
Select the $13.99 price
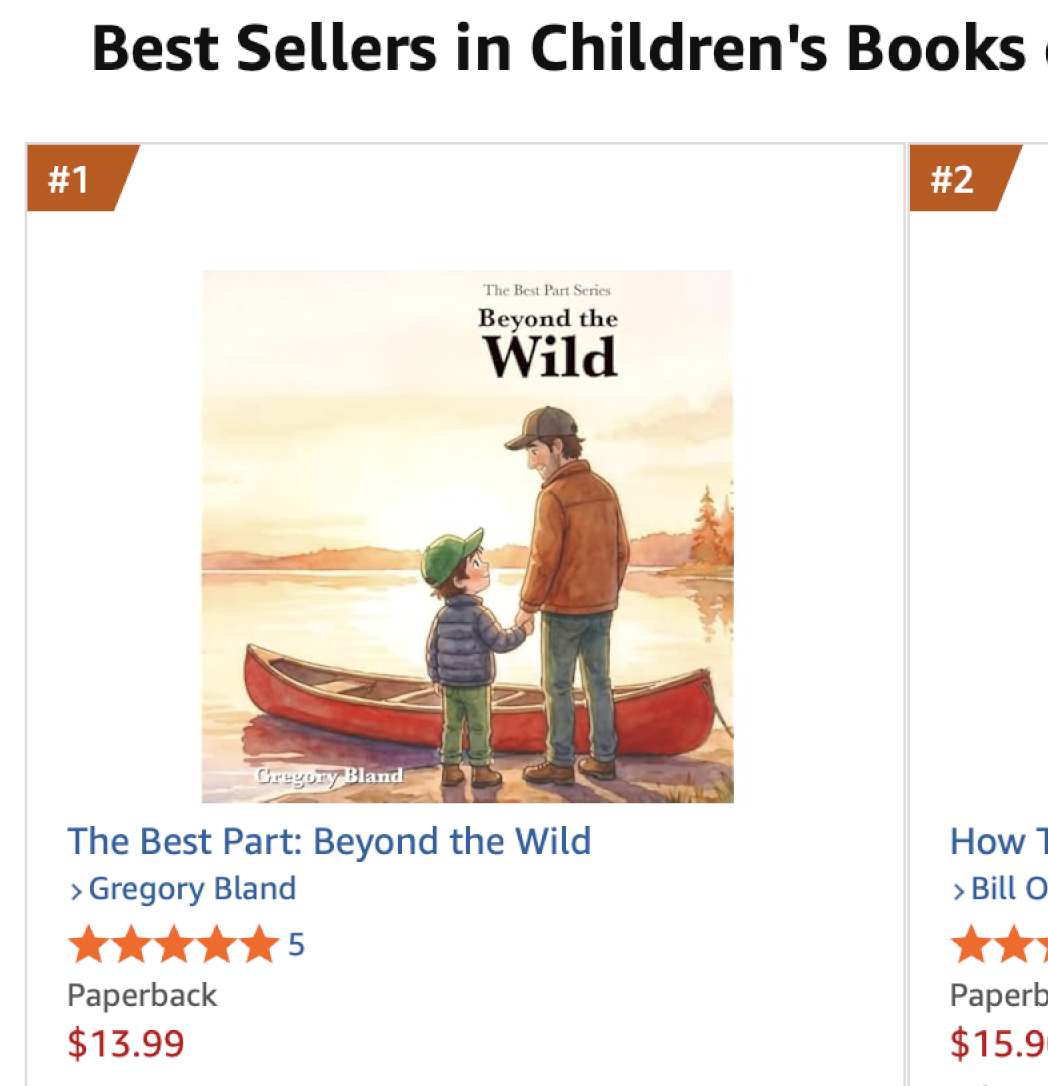pos(126,1044)
